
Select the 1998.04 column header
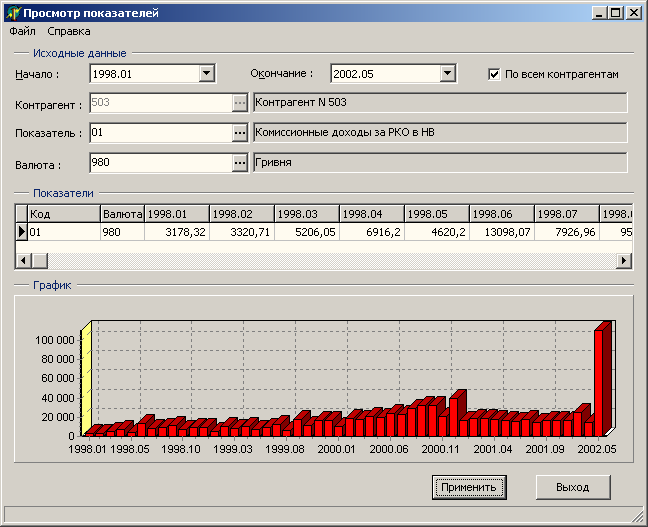372,214
